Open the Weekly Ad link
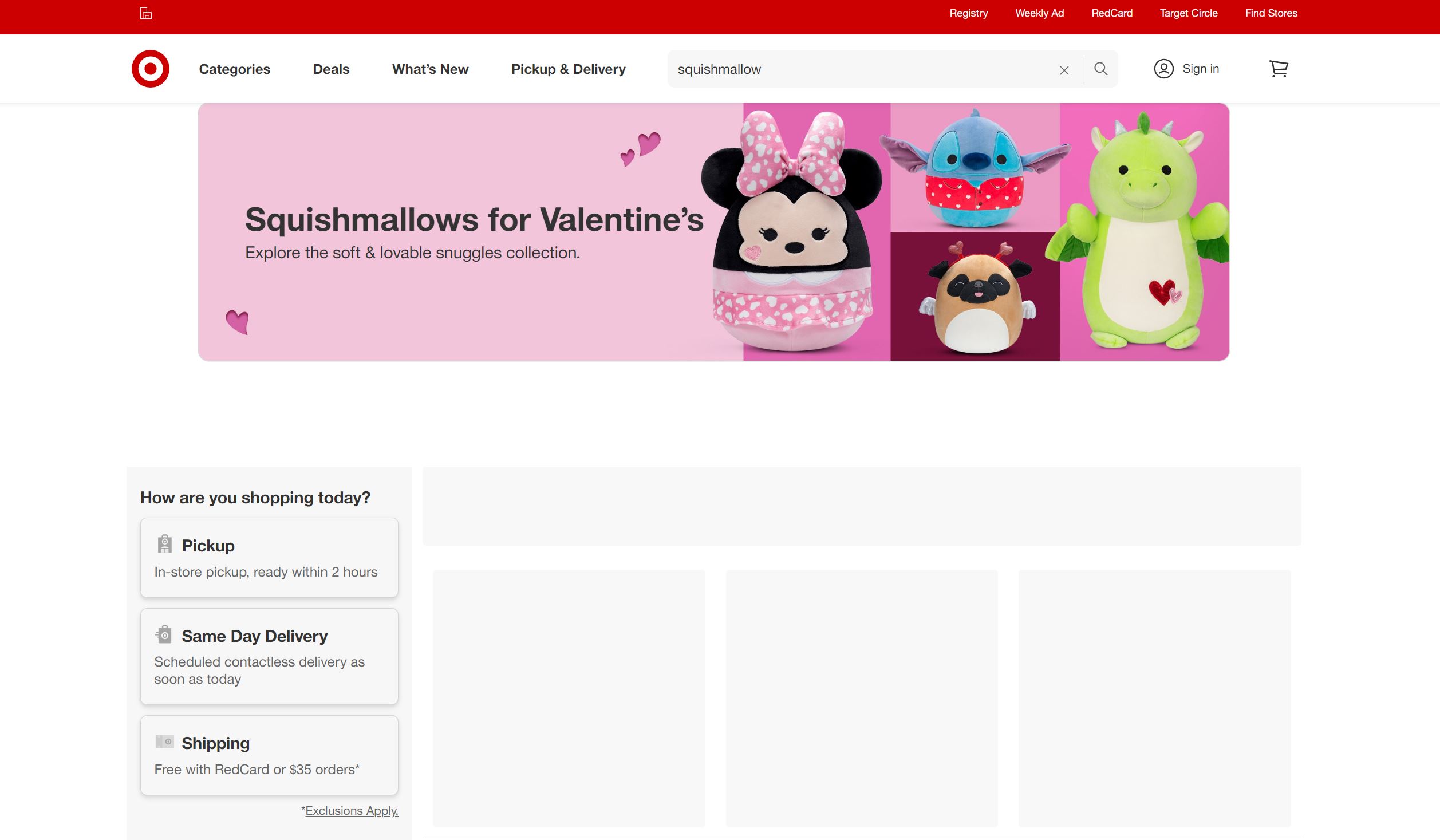The height and width of the screenshot is (840, 1440). pos(1039,13)
